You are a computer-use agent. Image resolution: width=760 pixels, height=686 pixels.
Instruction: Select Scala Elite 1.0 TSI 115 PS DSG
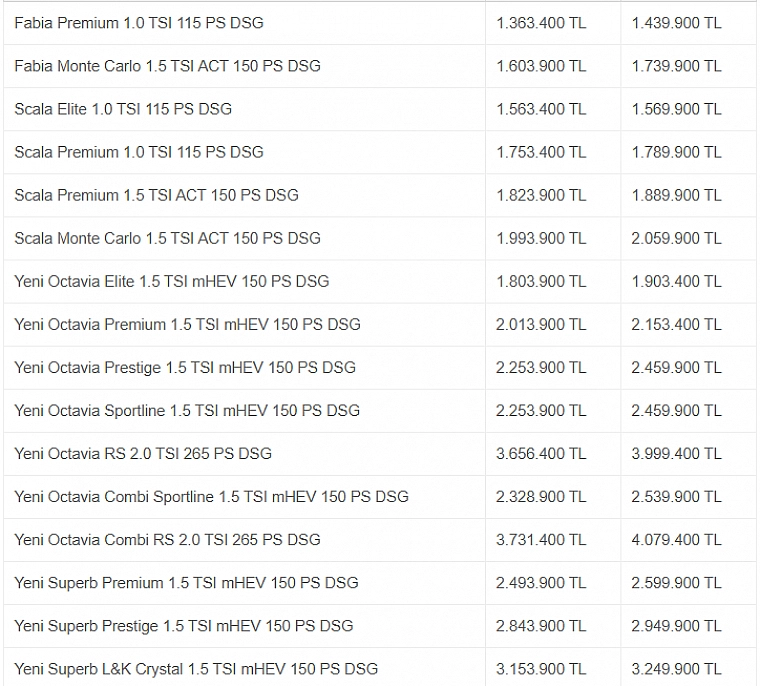pyautogui.click(x=123, y=109)
